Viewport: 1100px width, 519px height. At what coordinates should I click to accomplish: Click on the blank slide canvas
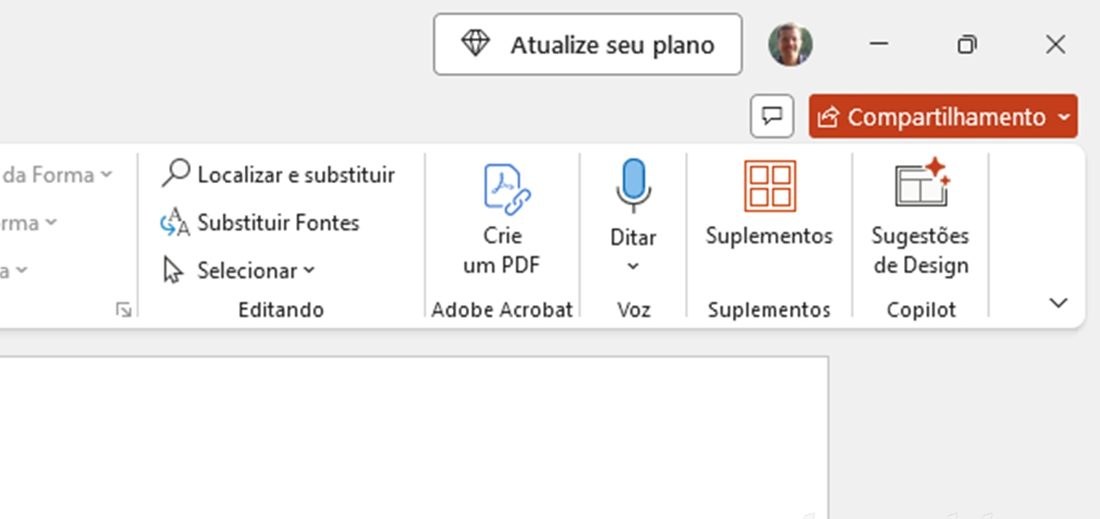click(414, 438)
